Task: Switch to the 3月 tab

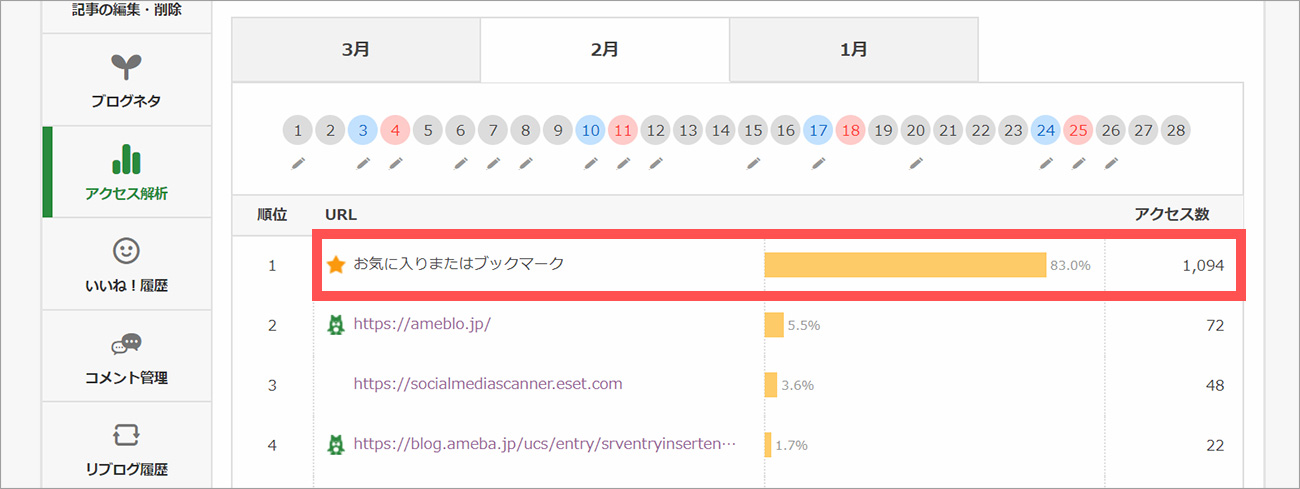Action: pyautogui.click(x=356, y=50)
